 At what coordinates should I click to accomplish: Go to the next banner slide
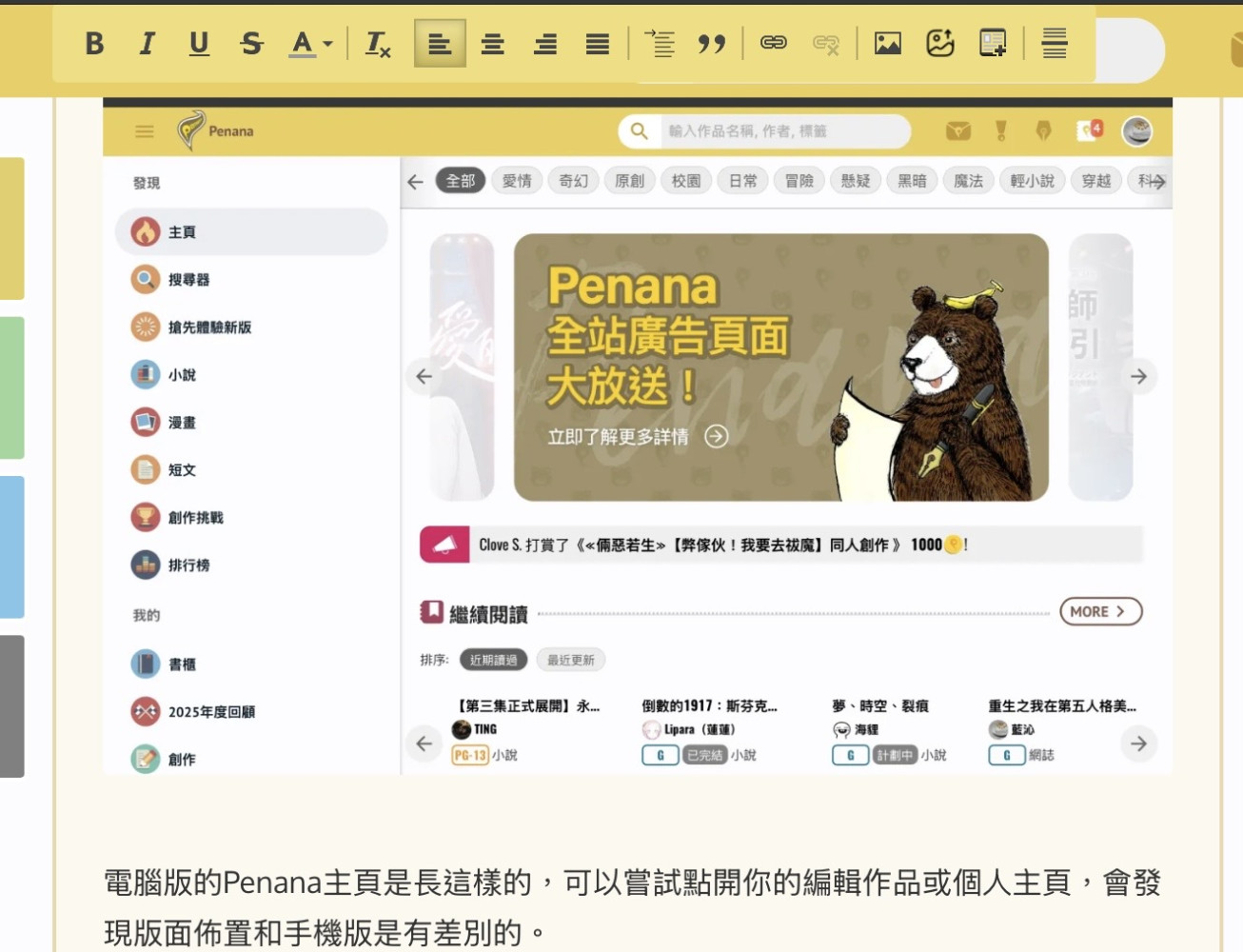click(x=1139, y=377)
